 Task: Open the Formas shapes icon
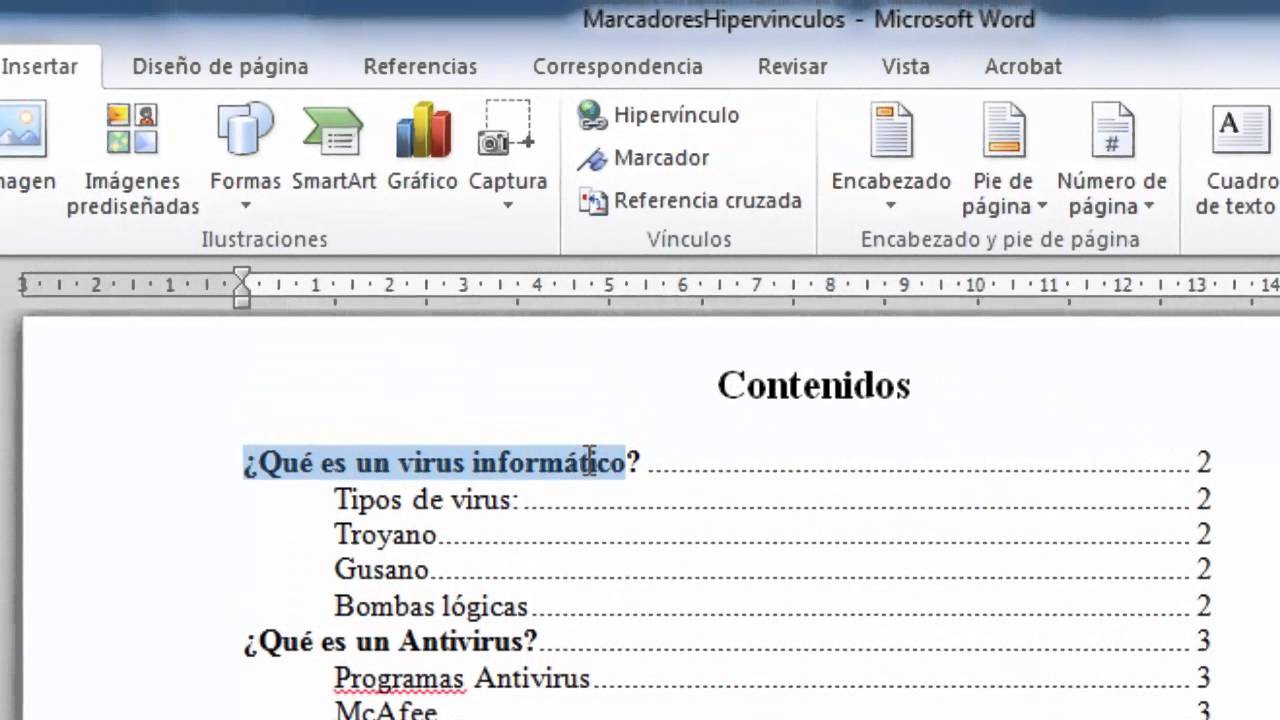pyautogui.click(x=245, y=129)
